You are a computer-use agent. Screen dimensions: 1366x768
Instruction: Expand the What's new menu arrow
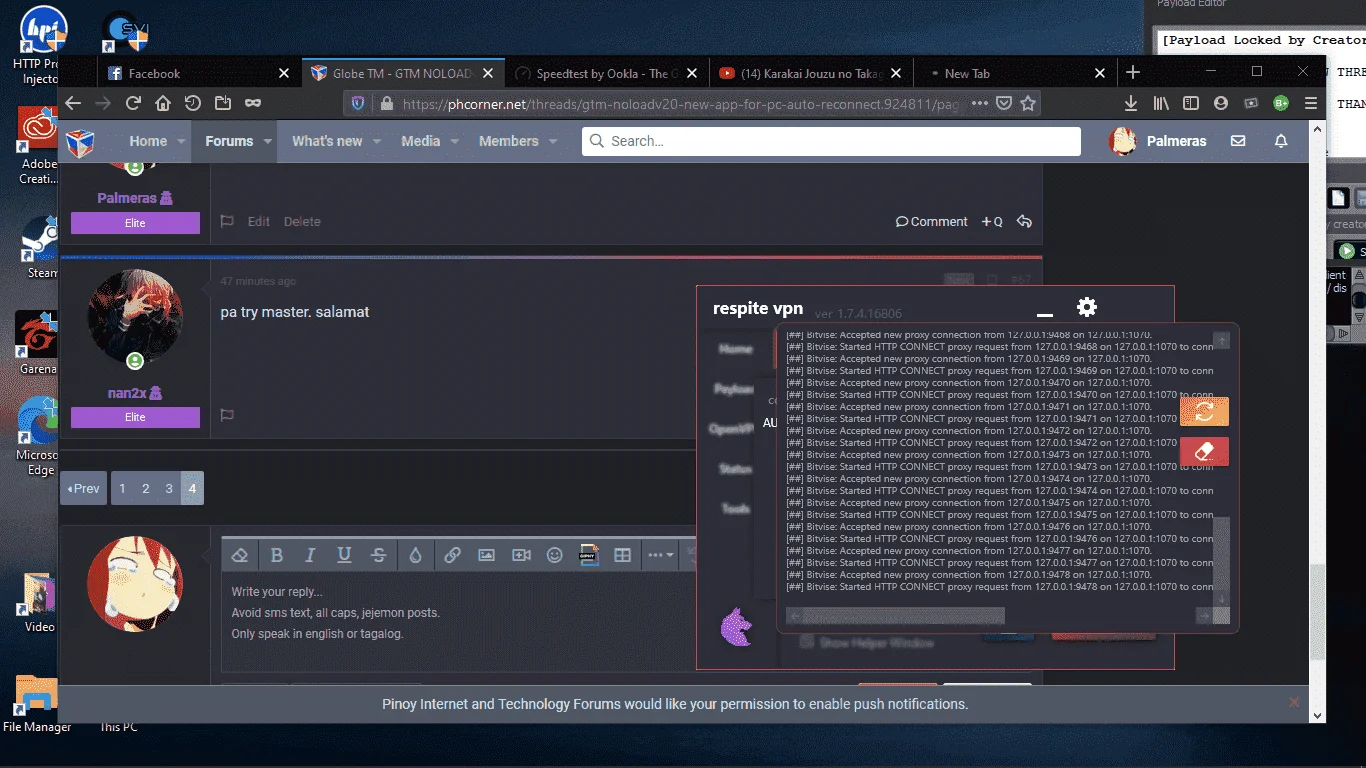(x=377, y=142)
